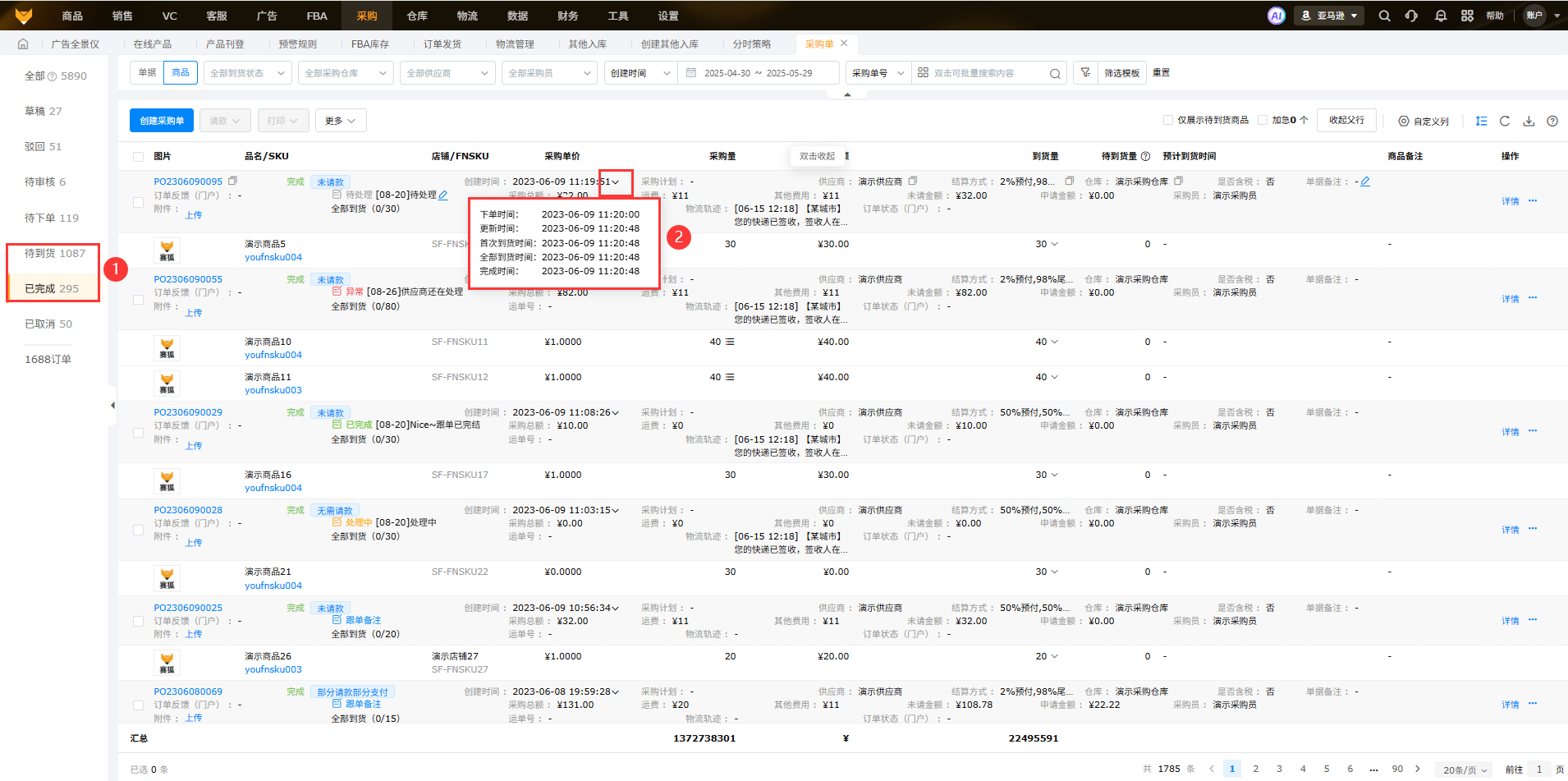Click the search magnifier in the batch search box
This screenshot has height=781, width=1568.
pos(1055,73)
